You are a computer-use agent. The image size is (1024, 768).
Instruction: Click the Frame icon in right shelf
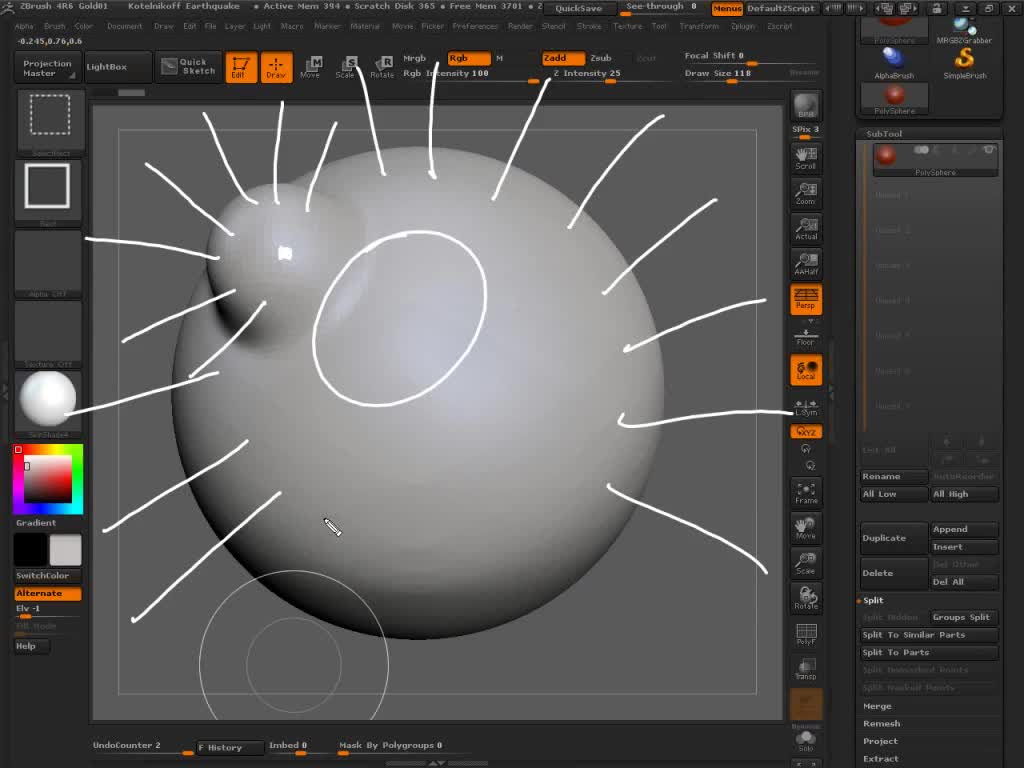point(806,493)
